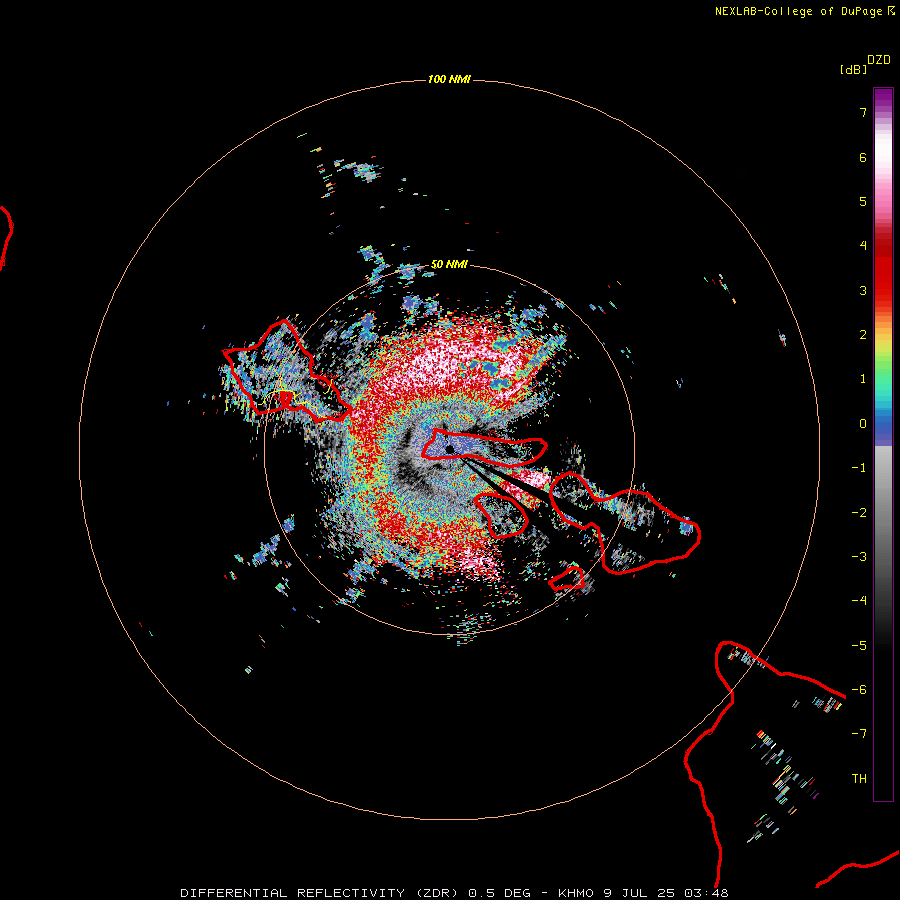Click the 50 NMI range ring label

point(449,264)
